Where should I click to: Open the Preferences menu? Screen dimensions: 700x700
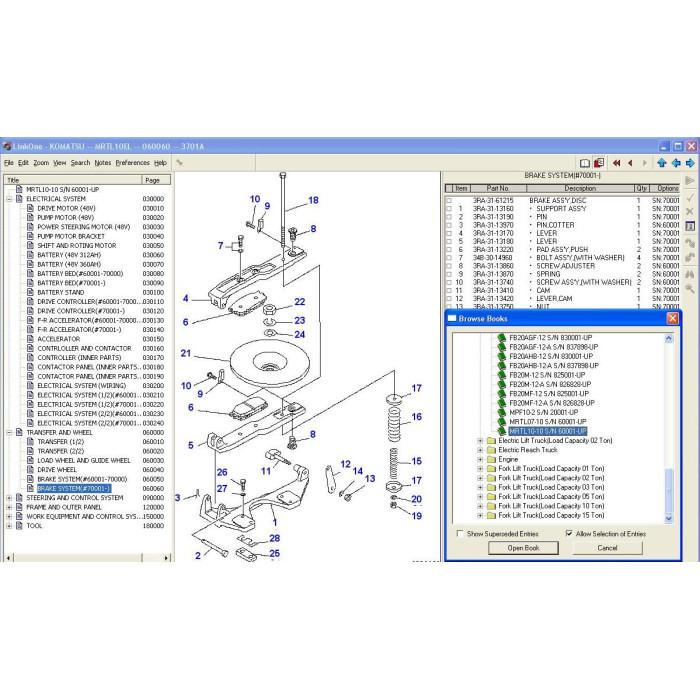coord(133,163)
